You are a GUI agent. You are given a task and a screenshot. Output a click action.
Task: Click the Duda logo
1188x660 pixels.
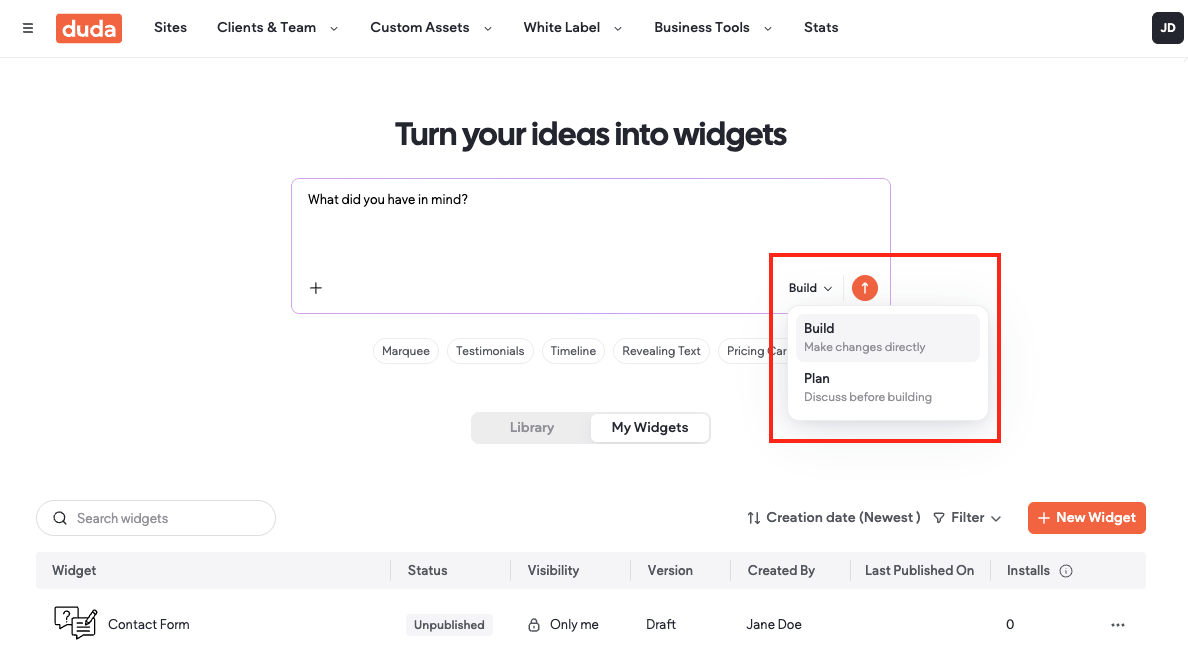click(x=89, y=28)
